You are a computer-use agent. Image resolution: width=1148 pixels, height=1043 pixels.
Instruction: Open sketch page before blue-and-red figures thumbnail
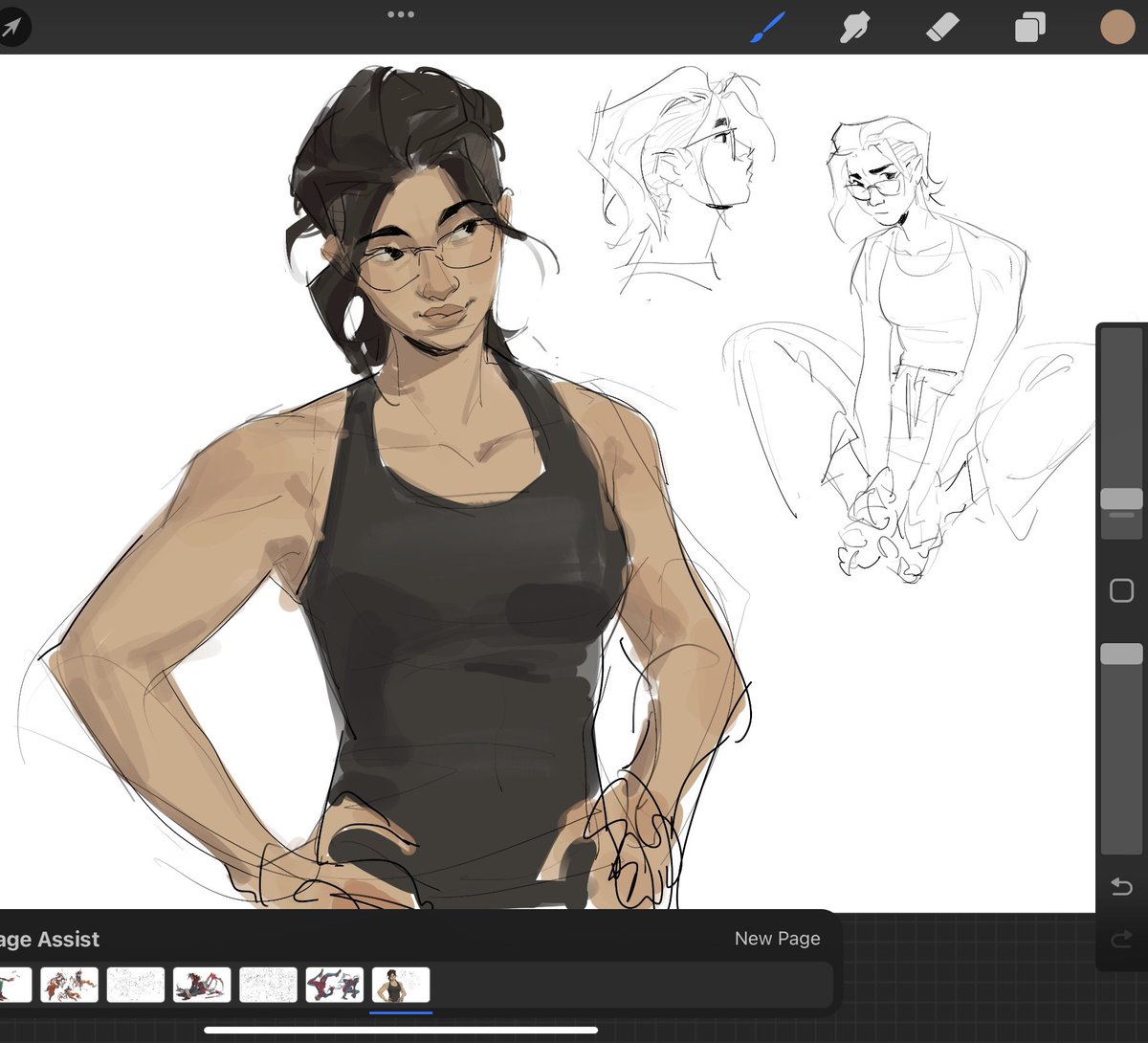tap(268, 985)
